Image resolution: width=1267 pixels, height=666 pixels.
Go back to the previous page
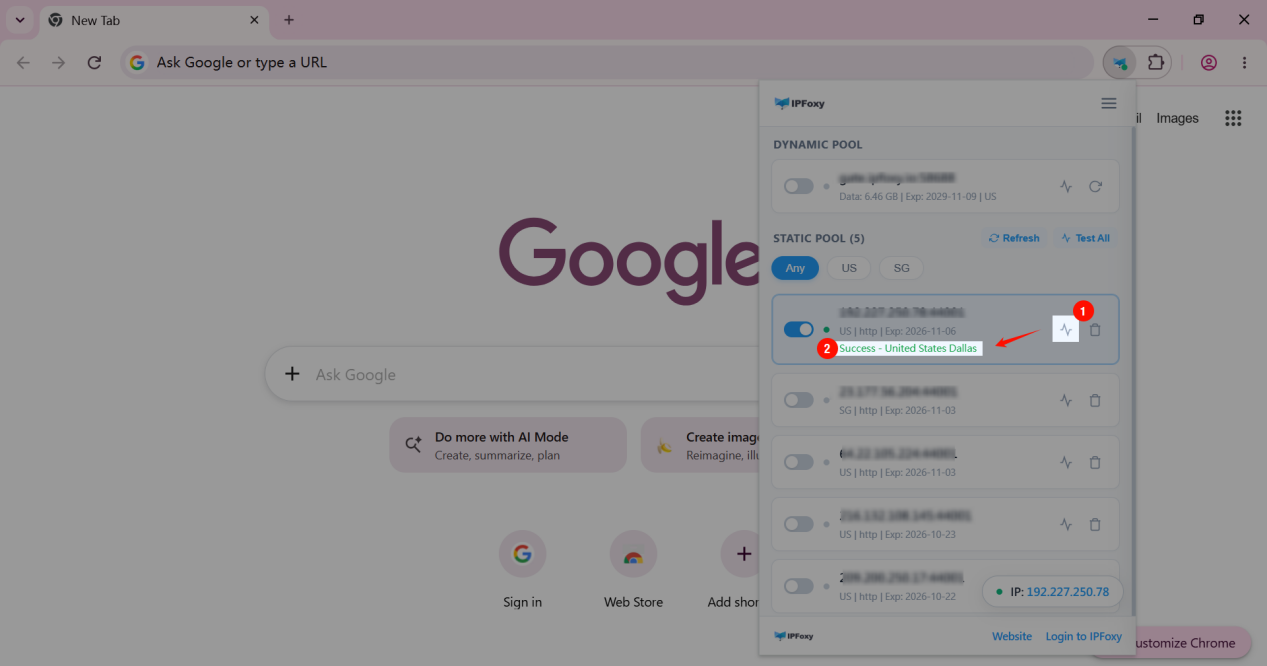pyautogui.click(x=23, y=63)
